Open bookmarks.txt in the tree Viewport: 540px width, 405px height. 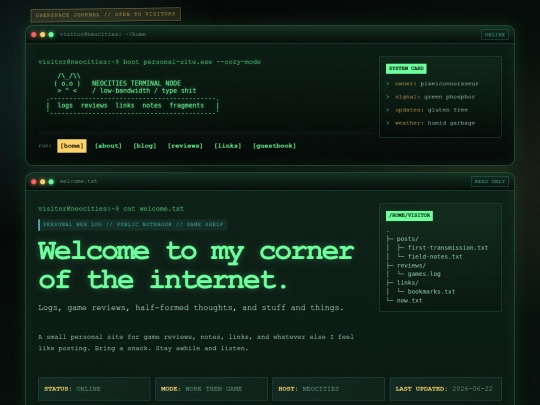coord(431,292)
